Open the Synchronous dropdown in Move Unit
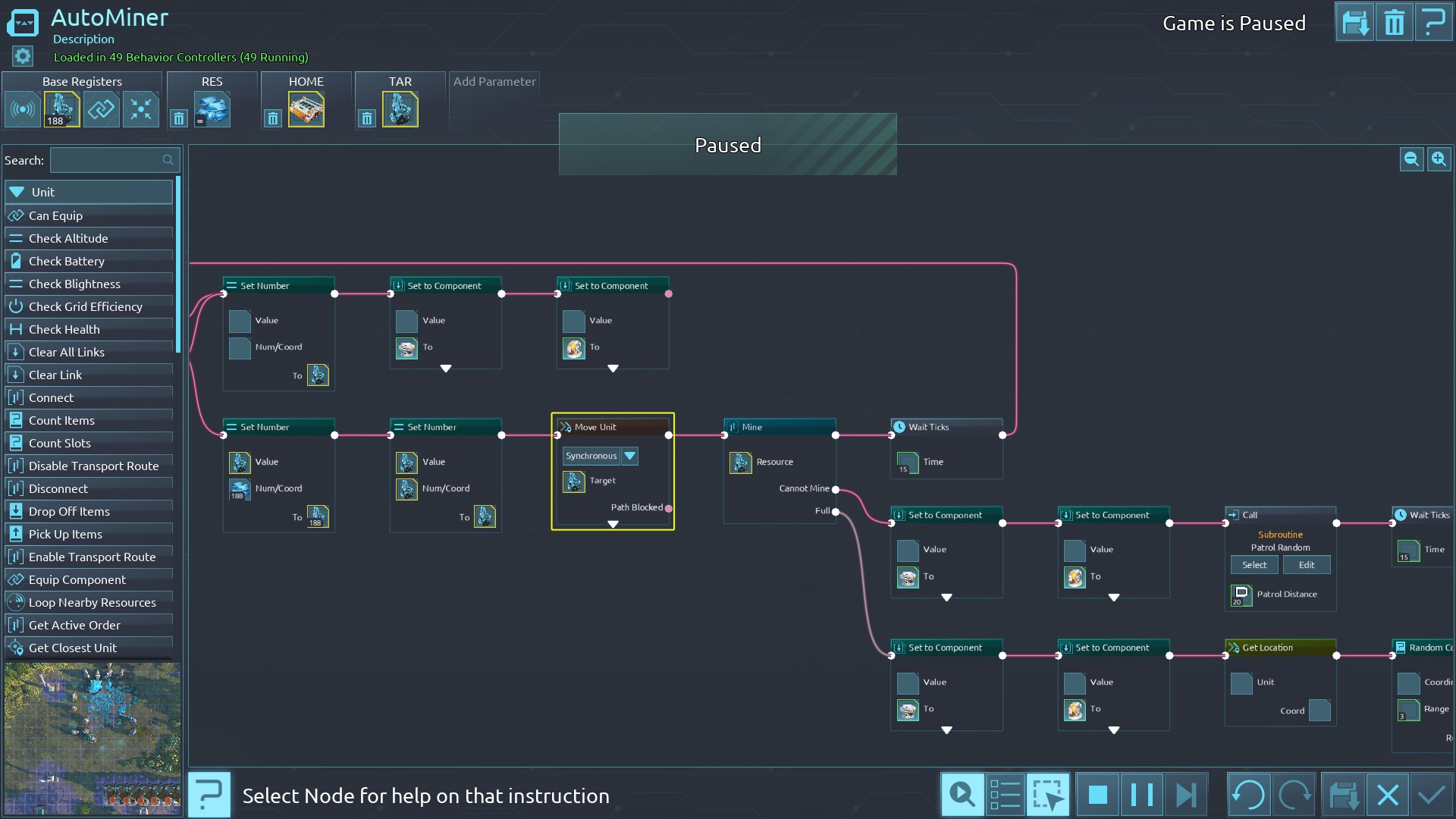This screenshot has height=819, width=1456. [629, 456]
